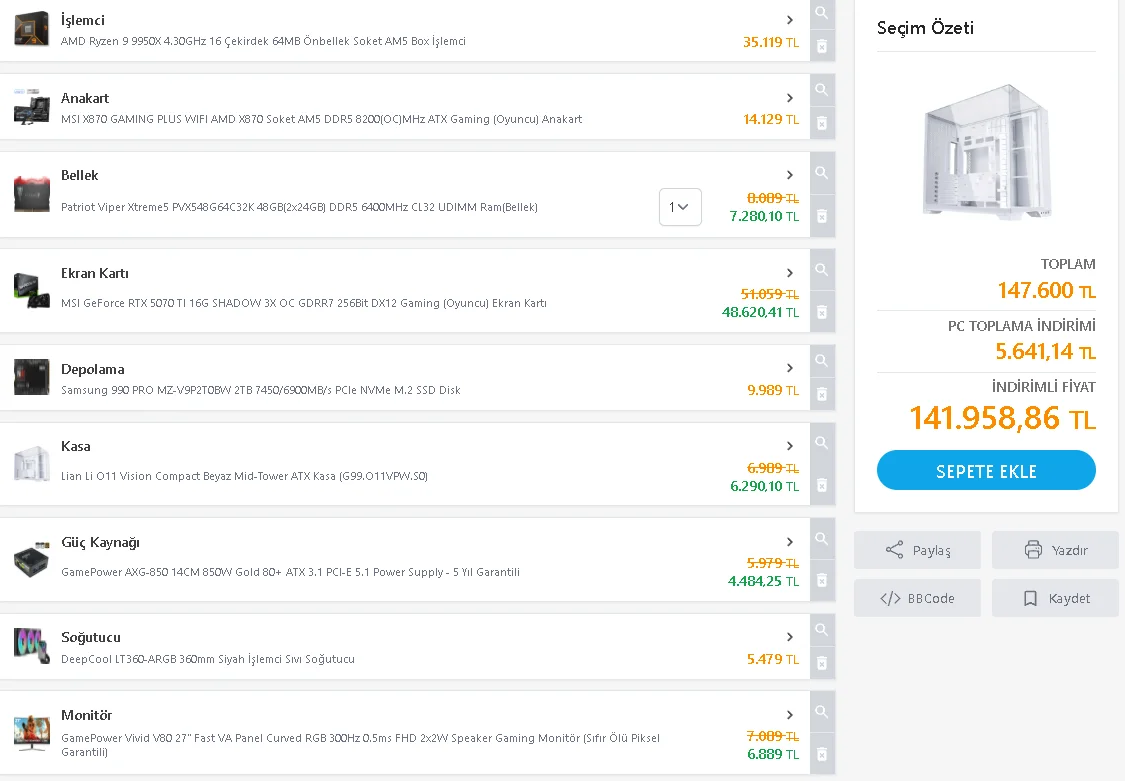
Task: Delete the Güç Kaynağı power supply entry
Action: pos(821,580)
